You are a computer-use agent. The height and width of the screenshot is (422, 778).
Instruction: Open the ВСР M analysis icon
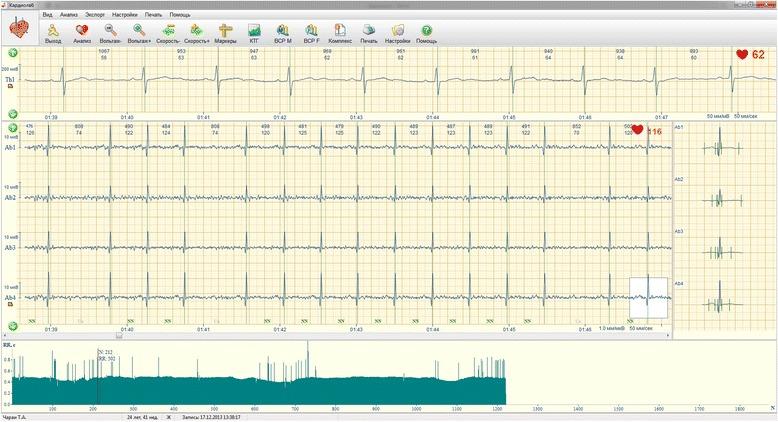[283, 32]
